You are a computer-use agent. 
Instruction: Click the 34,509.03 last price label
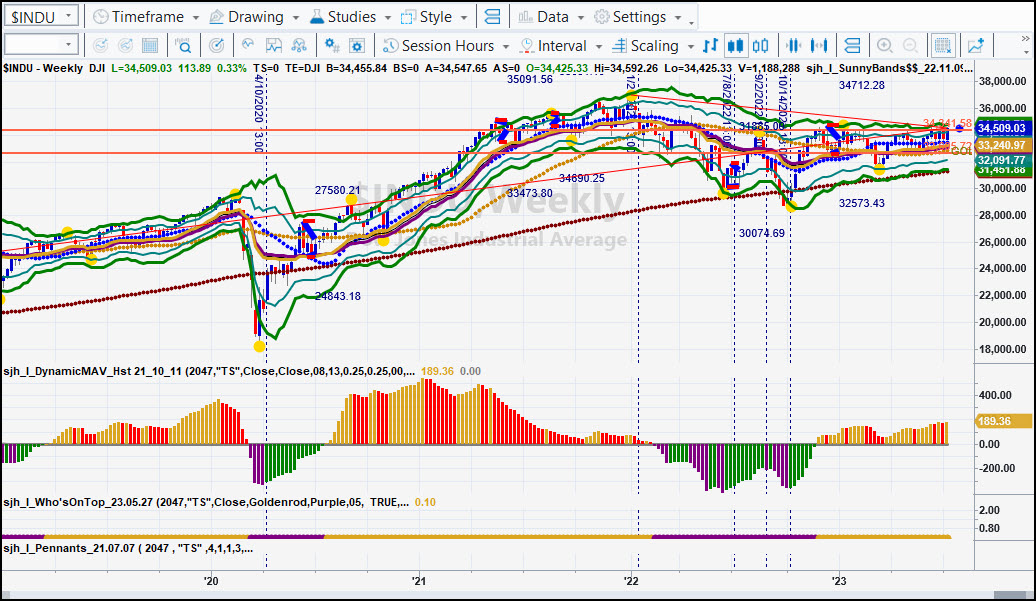pos(1002,128)
